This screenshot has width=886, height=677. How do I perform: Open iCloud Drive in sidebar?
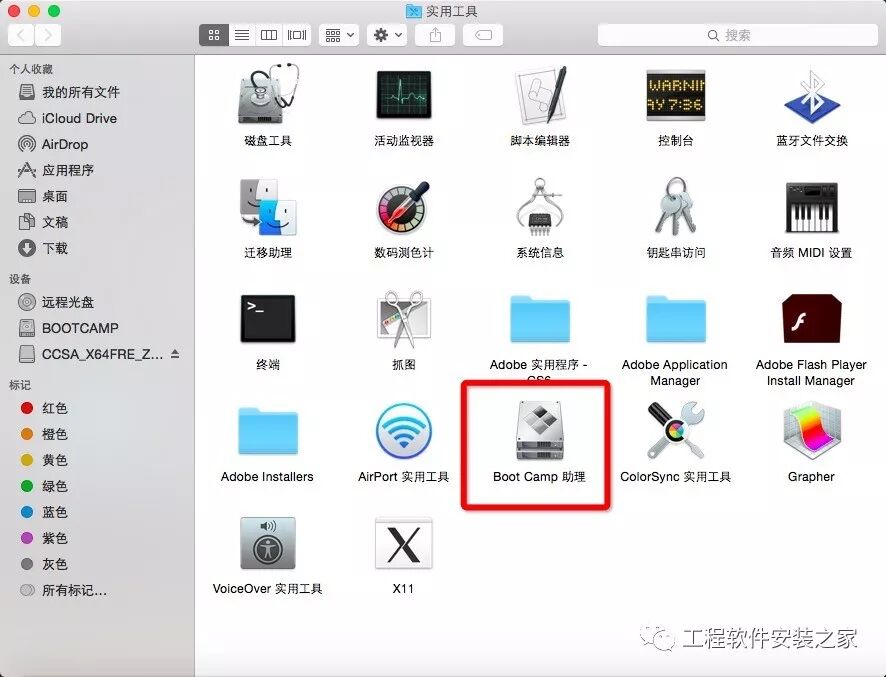click(x=97, y=118)
